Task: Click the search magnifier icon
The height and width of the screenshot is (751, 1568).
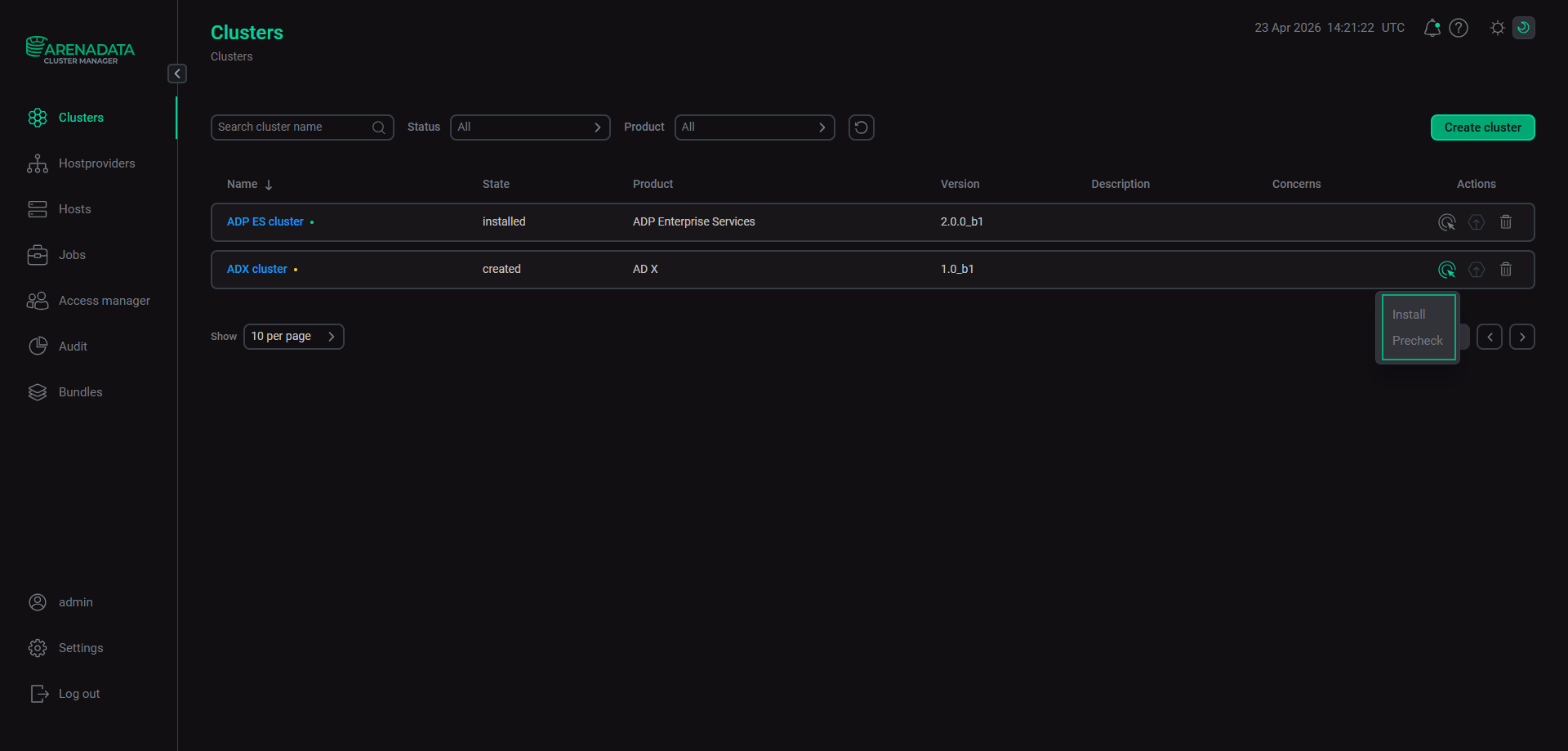Action: click(379, 127)
